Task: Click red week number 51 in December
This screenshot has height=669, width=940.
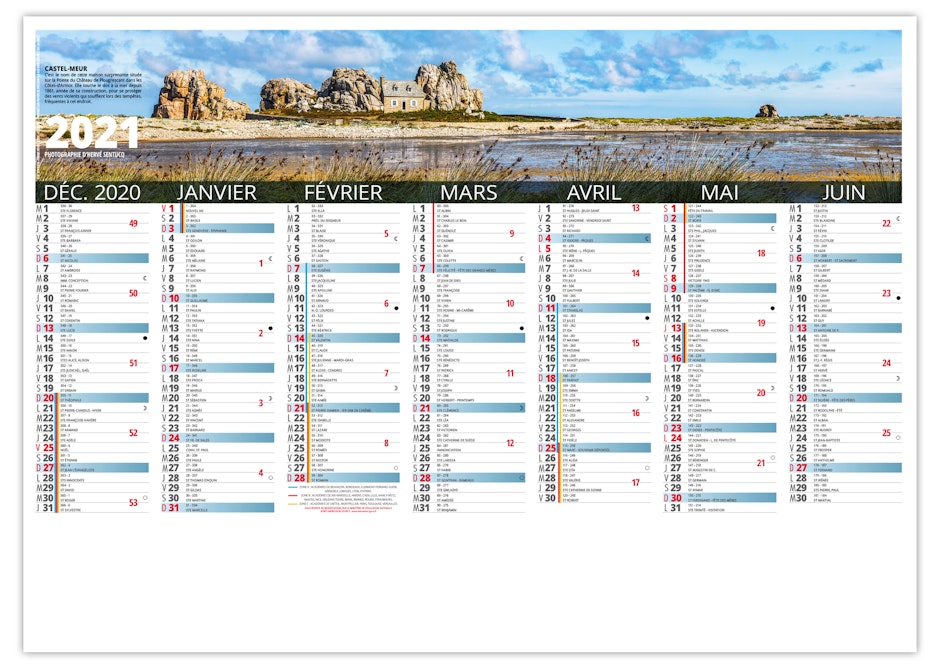Action: [133, 363]
